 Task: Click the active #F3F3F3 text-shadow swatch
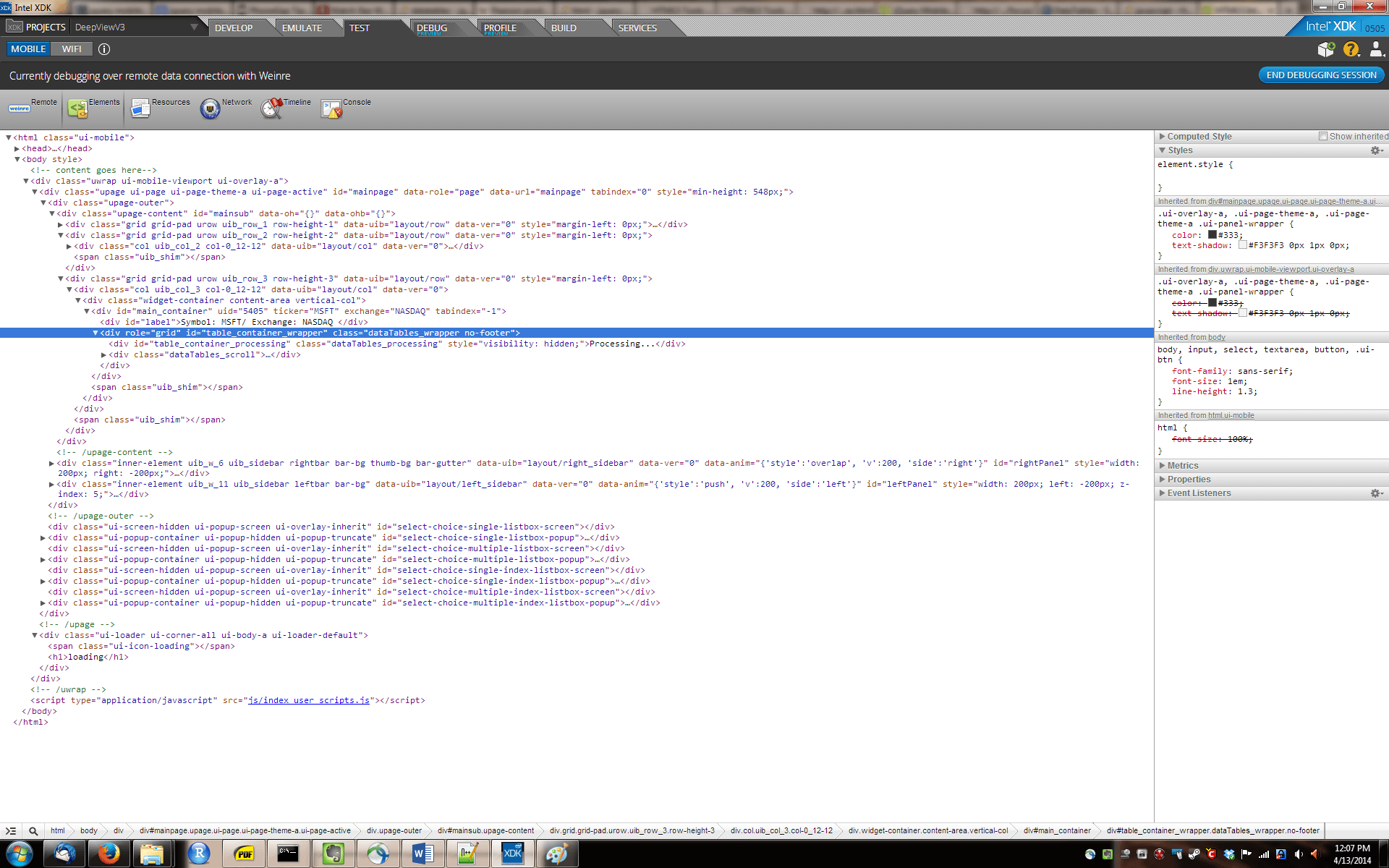1243,245
